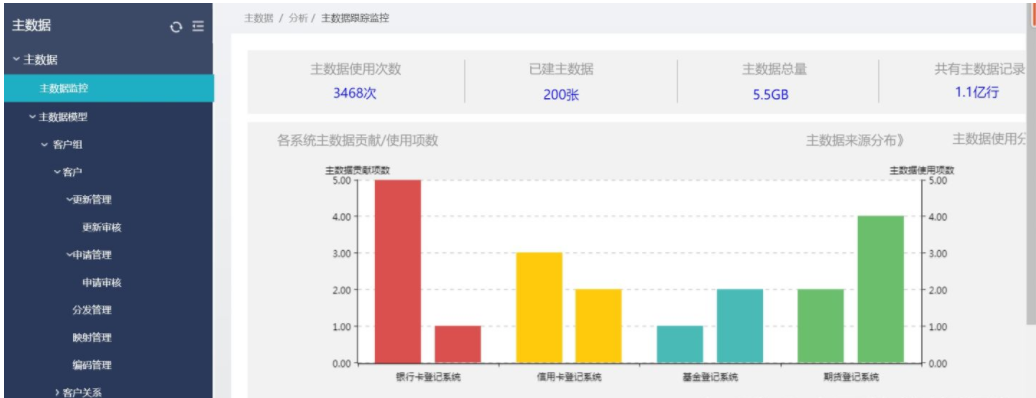
Task: Open 主数据监控 in the sidebar
Action: [109, 88]
